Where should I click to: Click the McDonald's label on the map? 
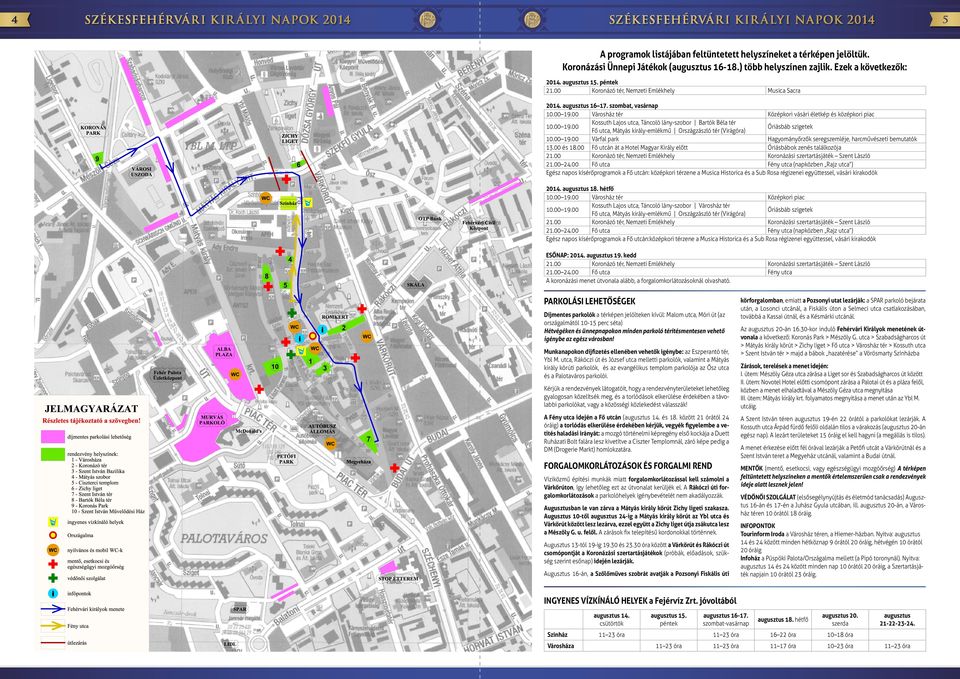tap(249, 431)
